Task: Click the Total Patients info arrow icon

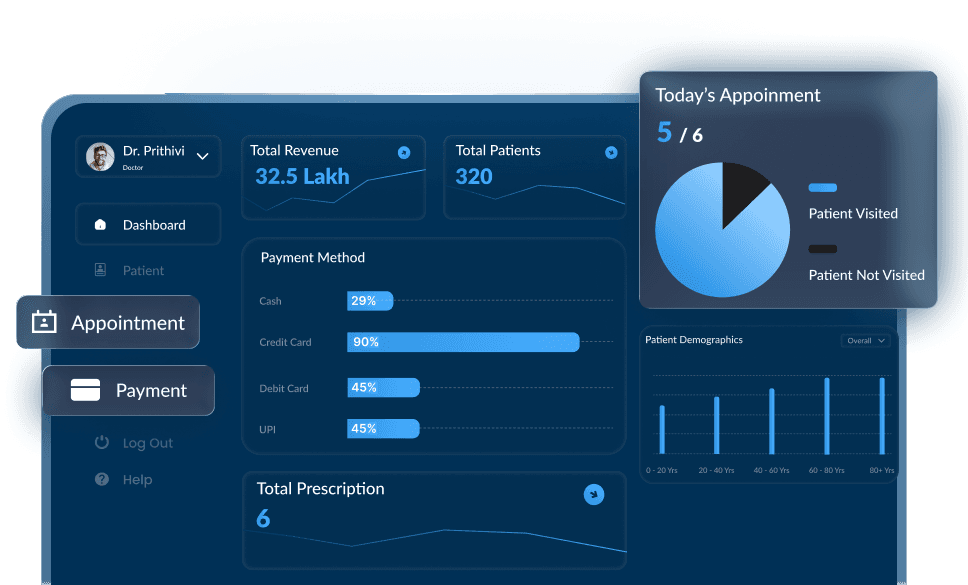Action: [611, 152]
